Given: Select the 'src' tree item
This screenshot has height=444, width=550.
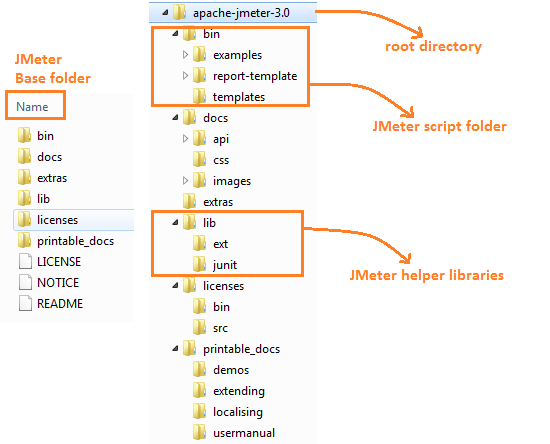Looking at the screenshot, I should [220, 328].
